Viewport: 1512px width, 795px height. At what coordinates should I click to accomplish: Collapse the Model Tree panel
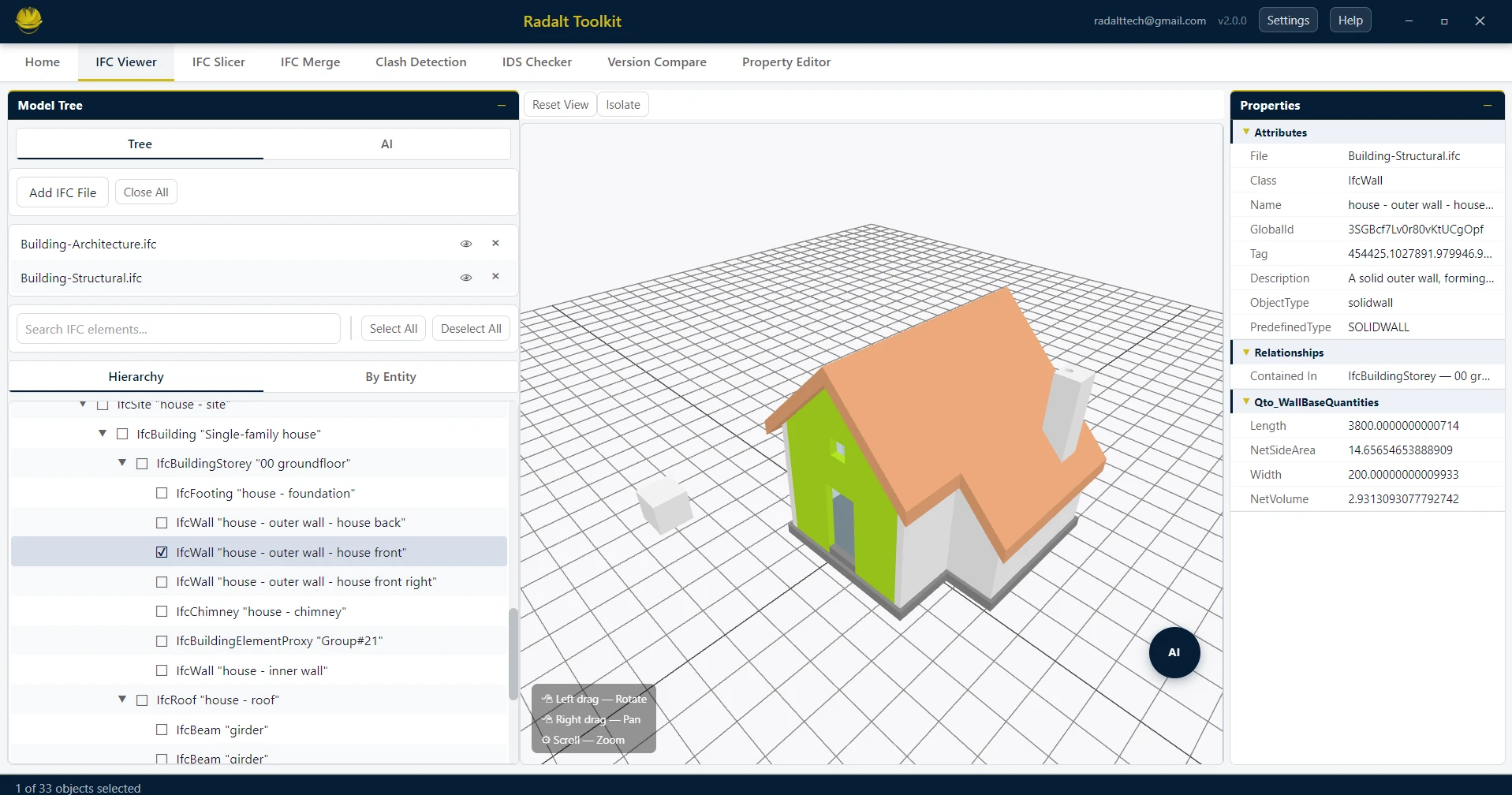[x=501, y=105]
